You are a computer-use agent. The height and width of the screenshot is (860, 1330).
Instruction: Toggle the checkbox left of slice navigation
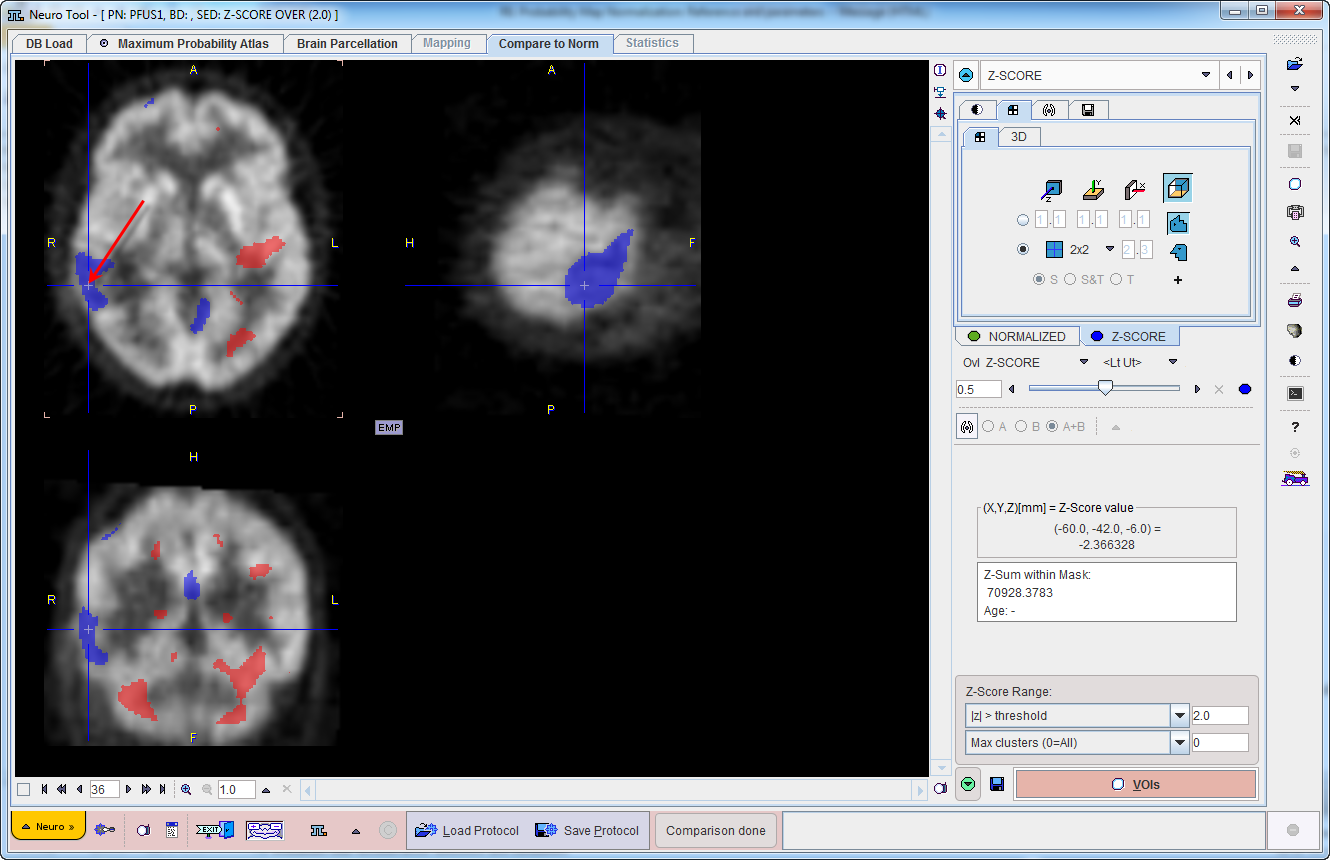[24, 789]
